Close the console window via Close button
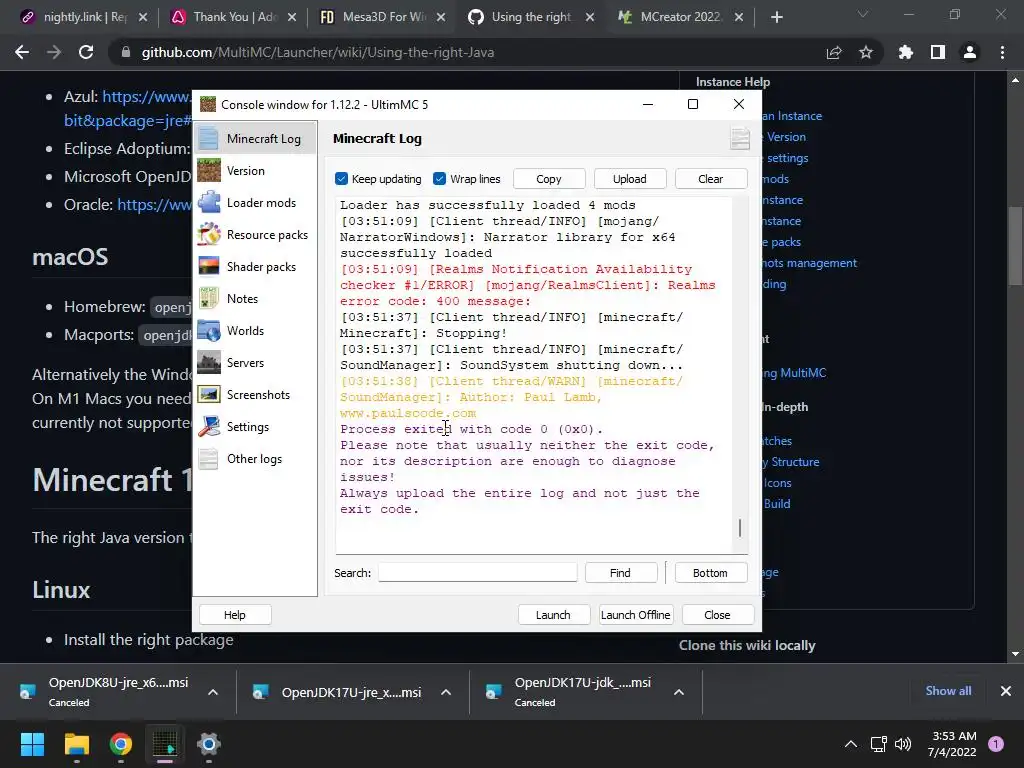The image size is (1024, 768). 718,615
